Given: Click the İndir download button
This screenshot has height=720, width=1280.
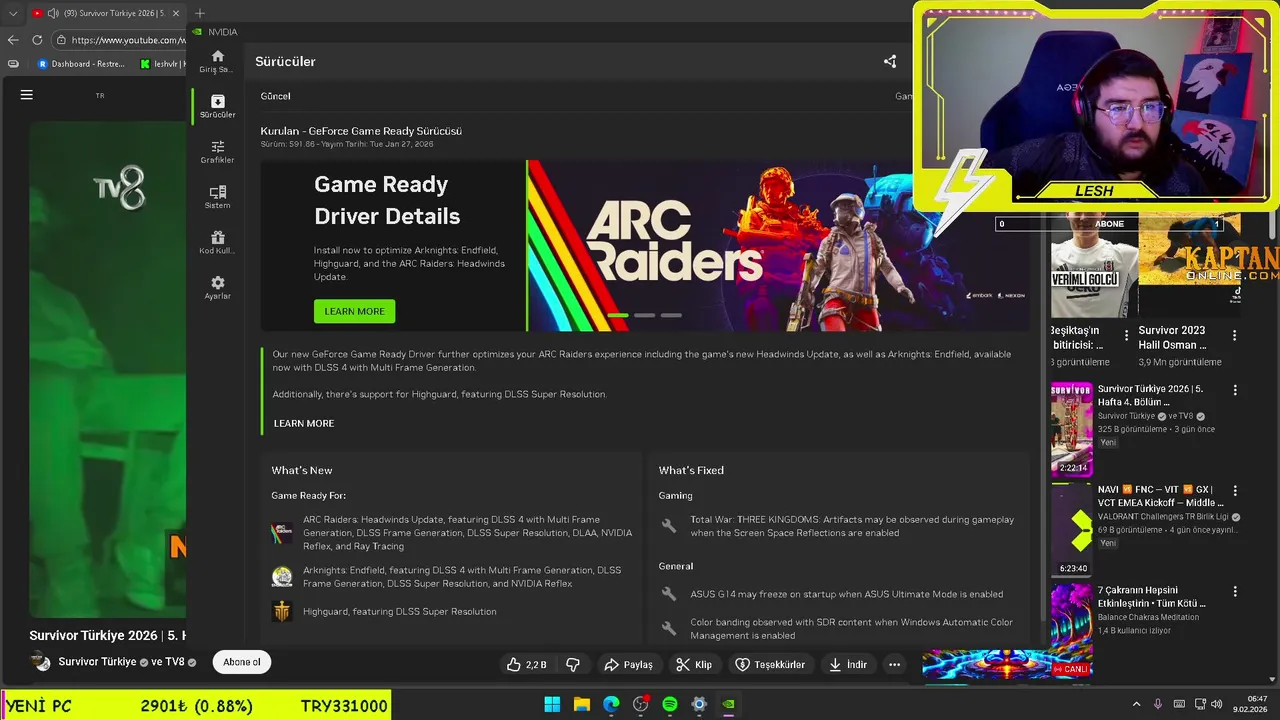Looking at the screenshot, I should tap(846, 664).
